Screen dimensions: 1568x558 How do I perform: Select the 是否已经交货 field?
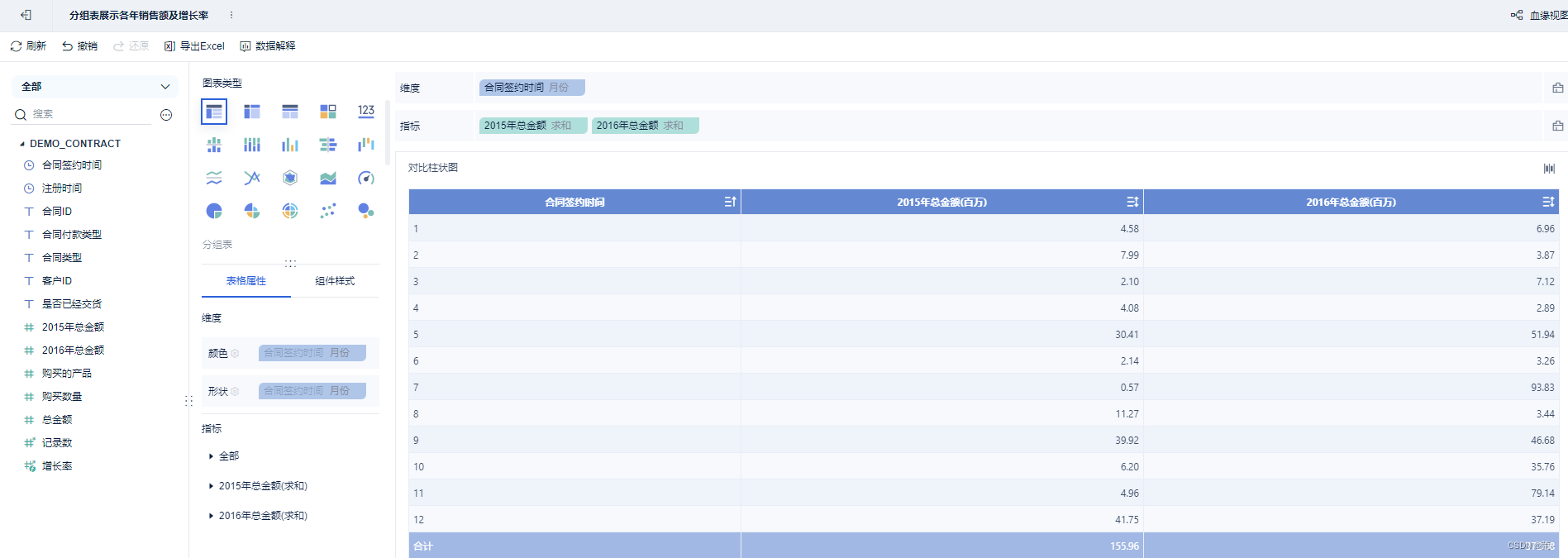tap(72, 304)
